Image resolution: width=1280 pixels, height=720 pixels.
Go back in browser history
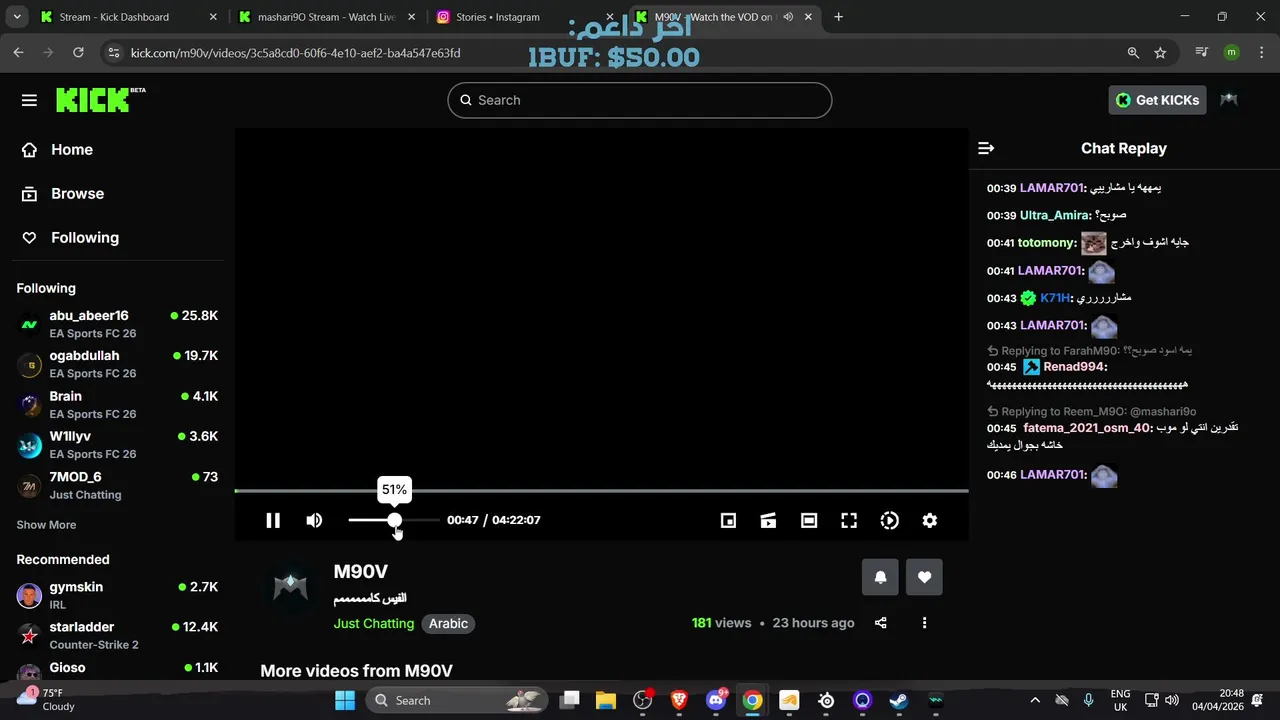pos(18,53)
